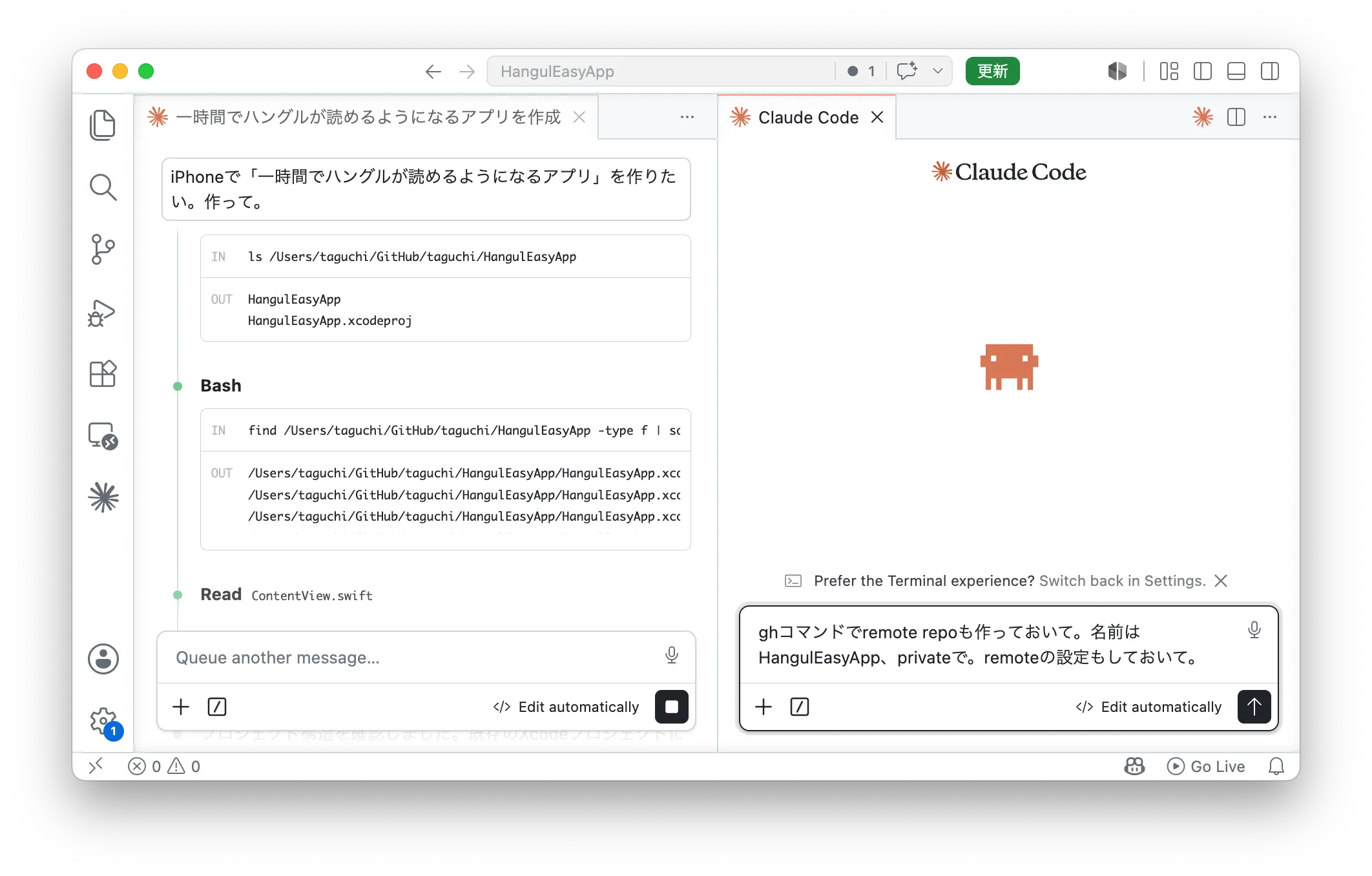Expand the Read ContentView.swift step

click(286, 594)
